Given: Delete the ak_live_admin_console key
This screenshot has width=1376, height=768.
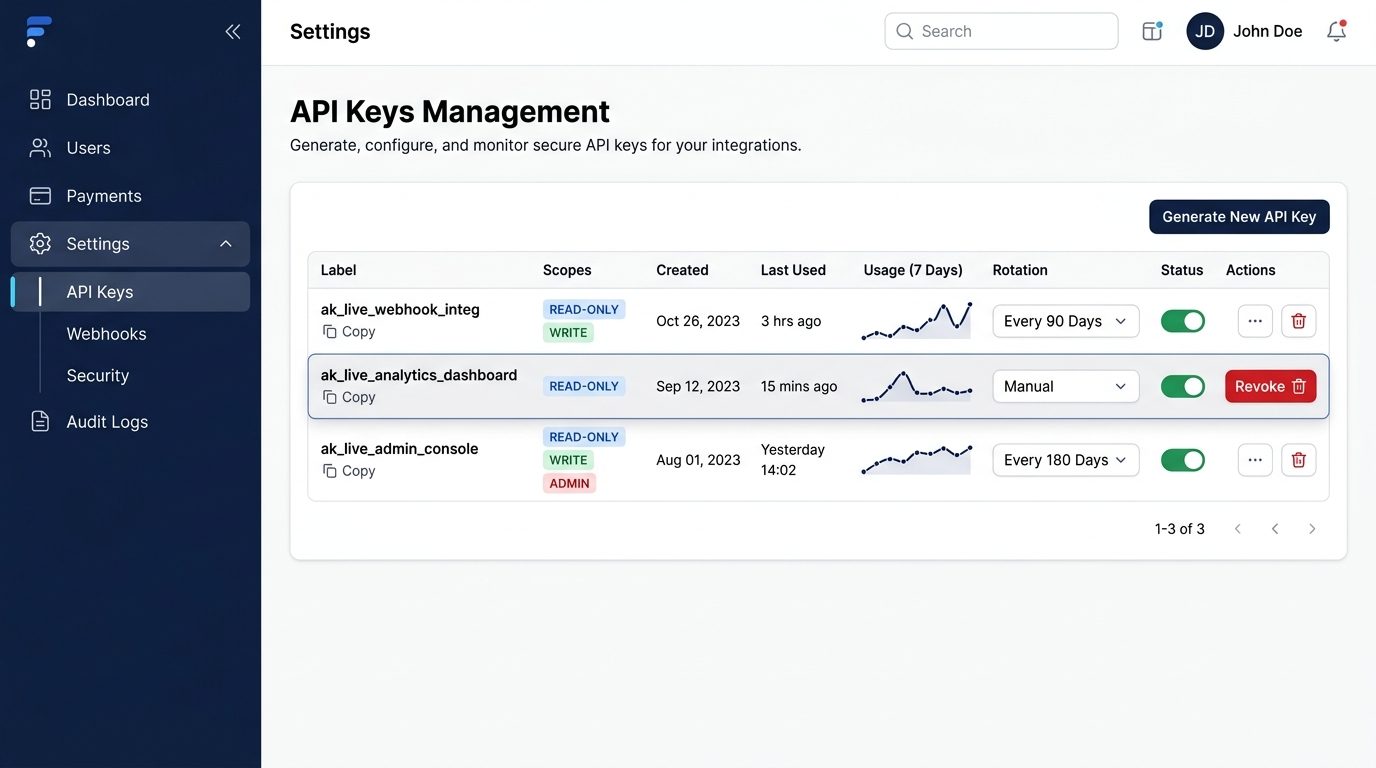Looking at the screenshot, I should point(1299,460).
